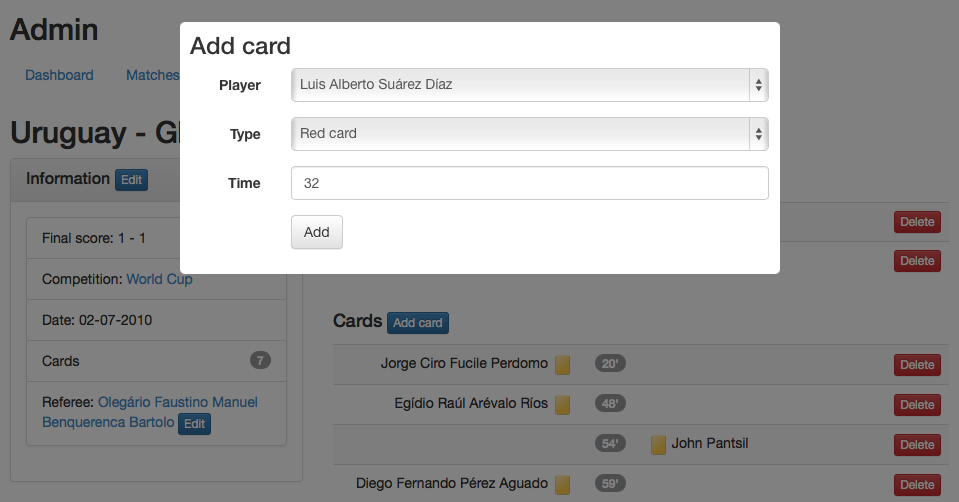Click the cards count badge showing 7

click(x=260, y=361)
